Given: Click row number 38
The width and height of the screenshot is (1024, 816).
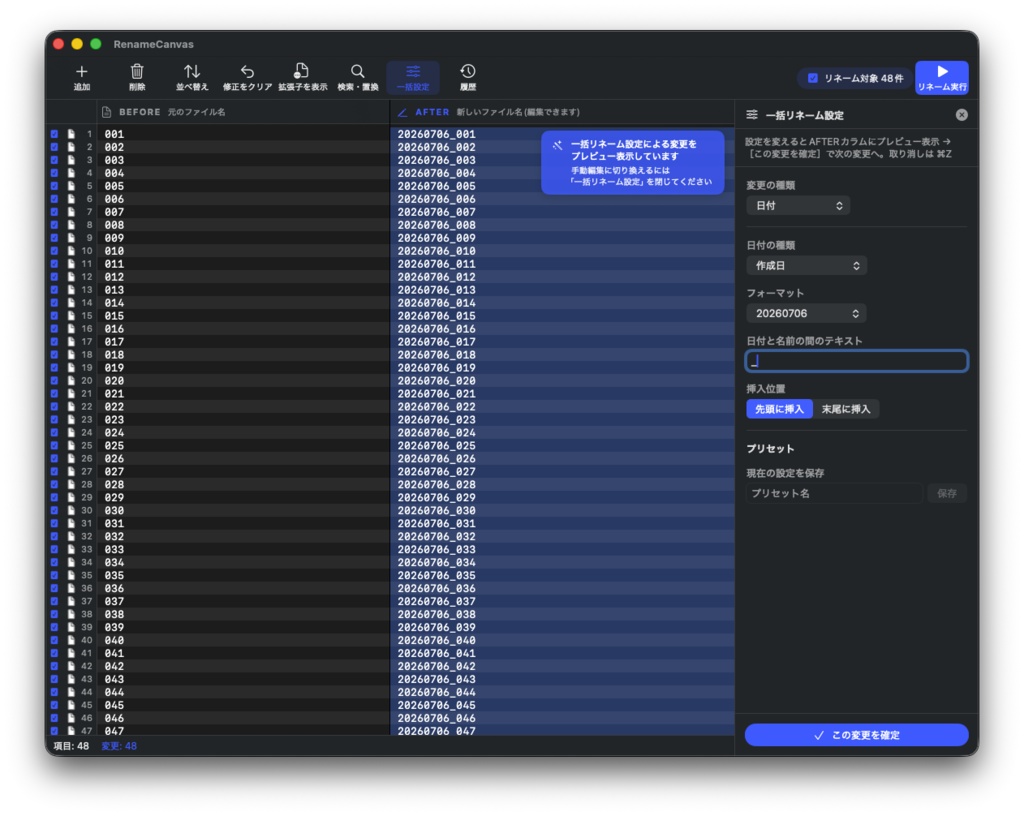Looking at the screenshot, I should tap(87, 614).
